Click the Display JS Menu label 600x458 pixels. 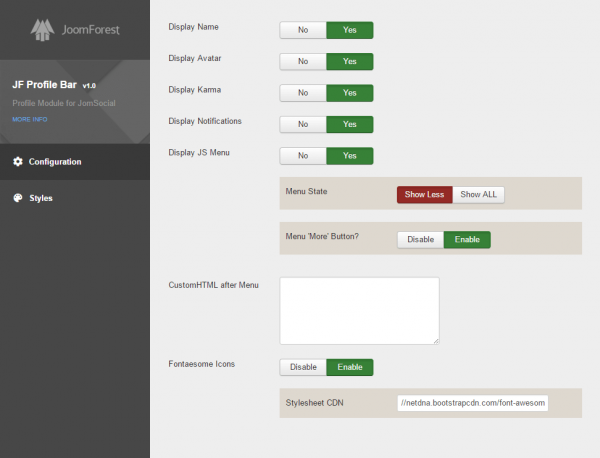(199, 152)
